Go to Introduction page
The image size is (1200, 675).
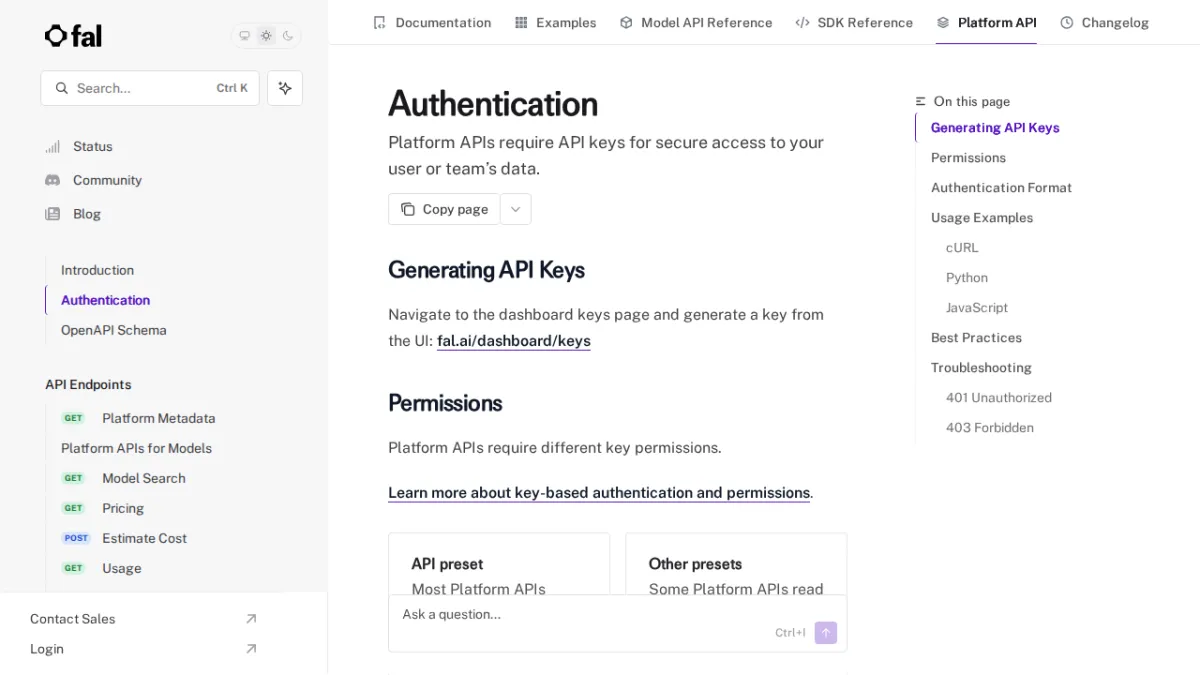coord(97,270)
